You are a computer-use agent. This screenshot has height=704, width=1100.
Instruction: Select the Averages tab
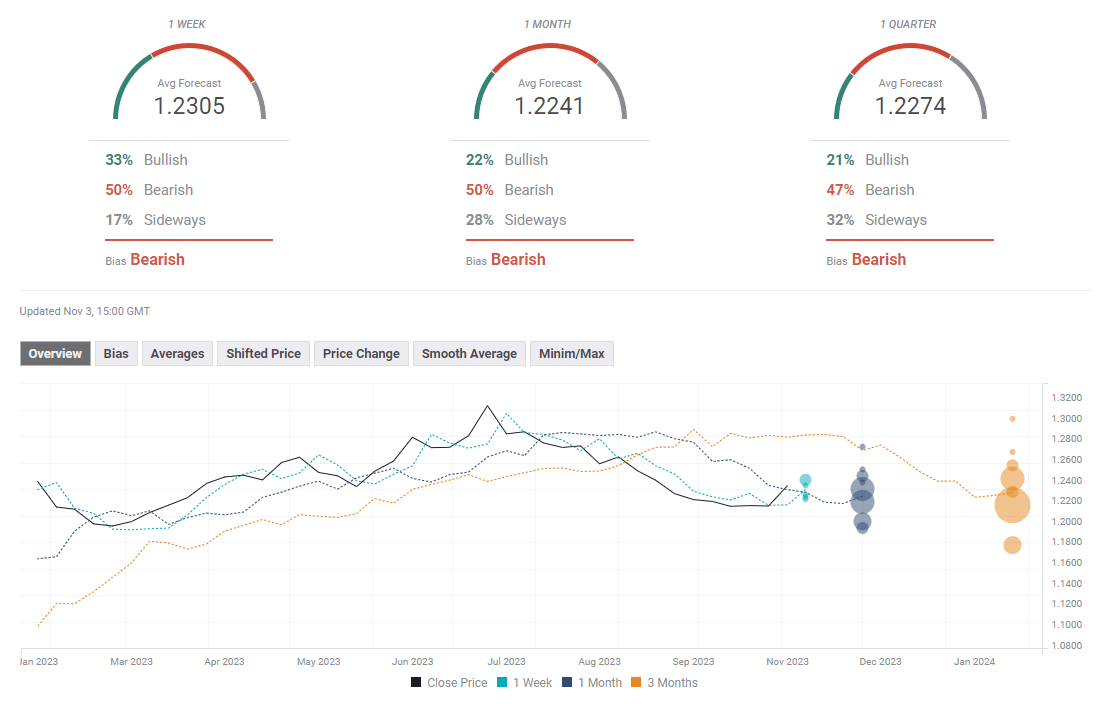point(177,353)
